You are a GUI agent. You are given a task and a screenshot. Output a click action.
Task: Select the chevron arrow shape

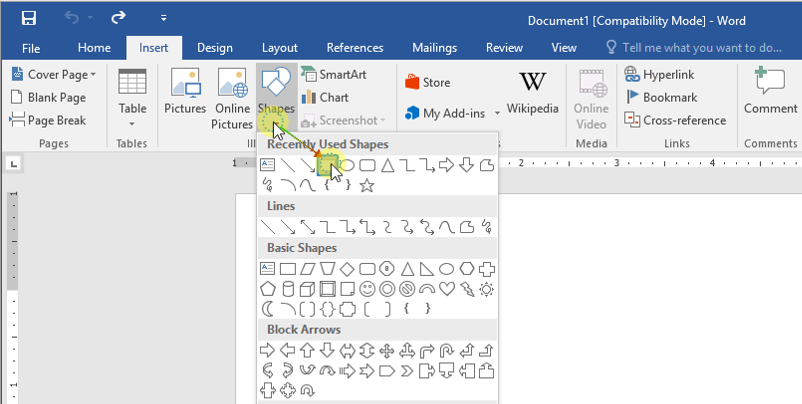[x=407, y=371]
